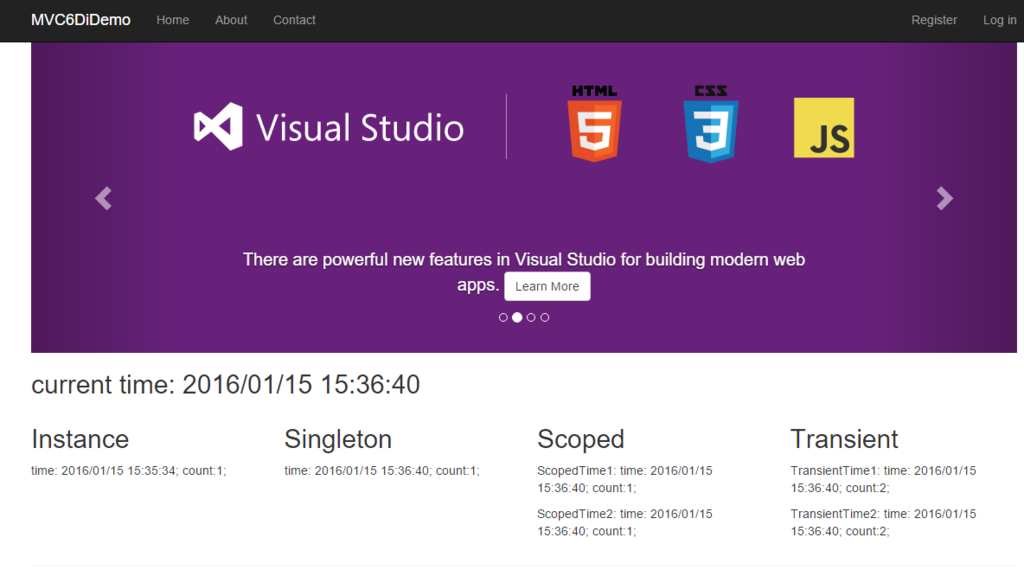
Task: Click the next slide arrow in carousel
Action: [x=944, y=198]
